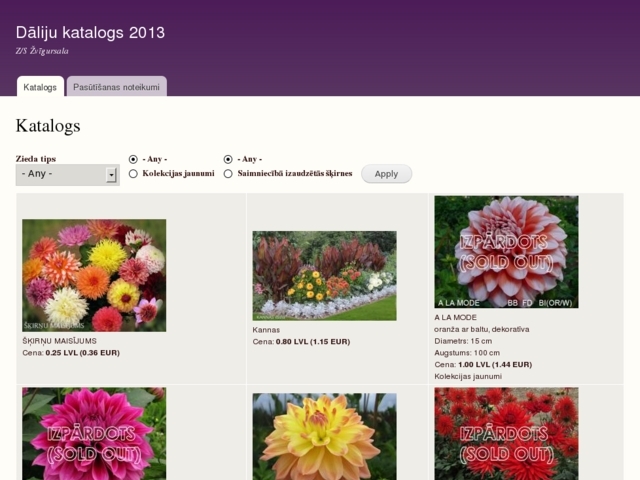The image size is (640, 480).
Task: Select the Any radio above Saimniecībā izaudzētās šķirnes
Action: (228, 159)
